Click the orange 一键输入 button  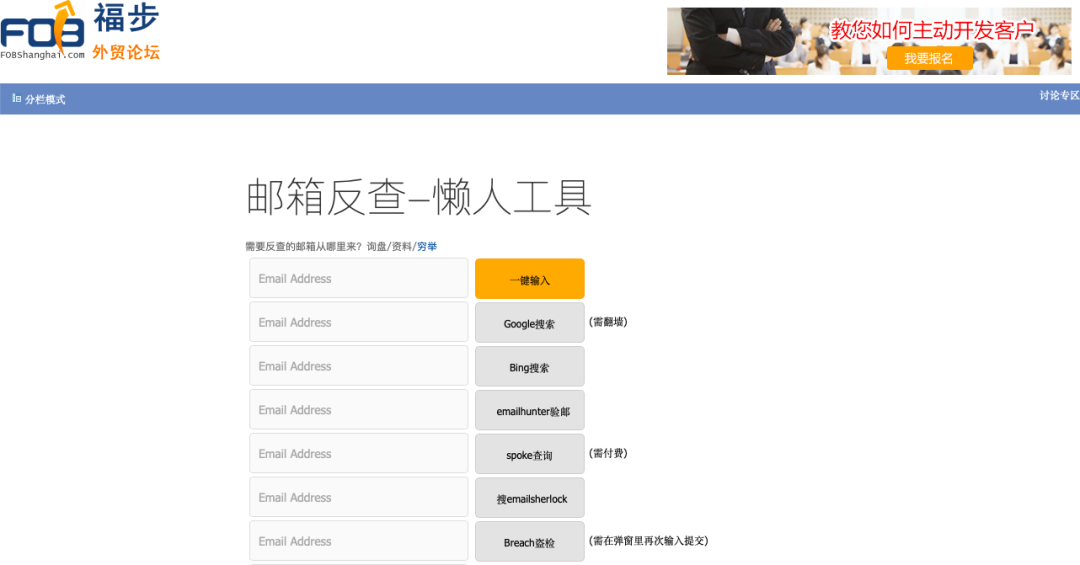coord(530,279)
